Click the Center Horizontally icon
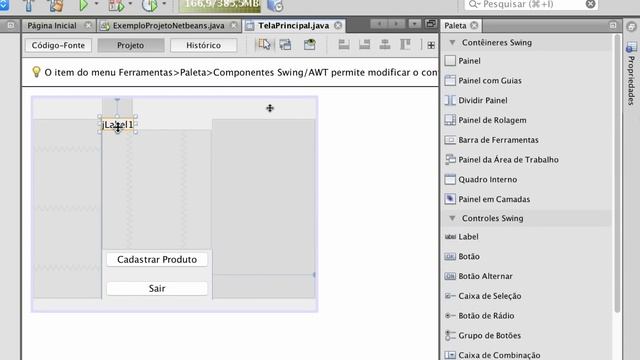 point(384,44)
